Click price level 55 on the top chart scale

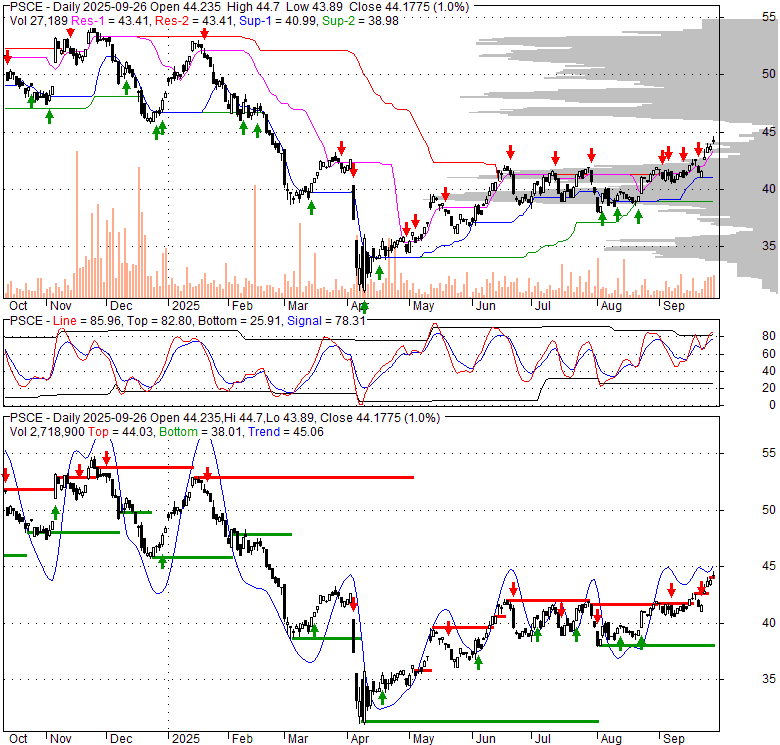click(768, 17)
